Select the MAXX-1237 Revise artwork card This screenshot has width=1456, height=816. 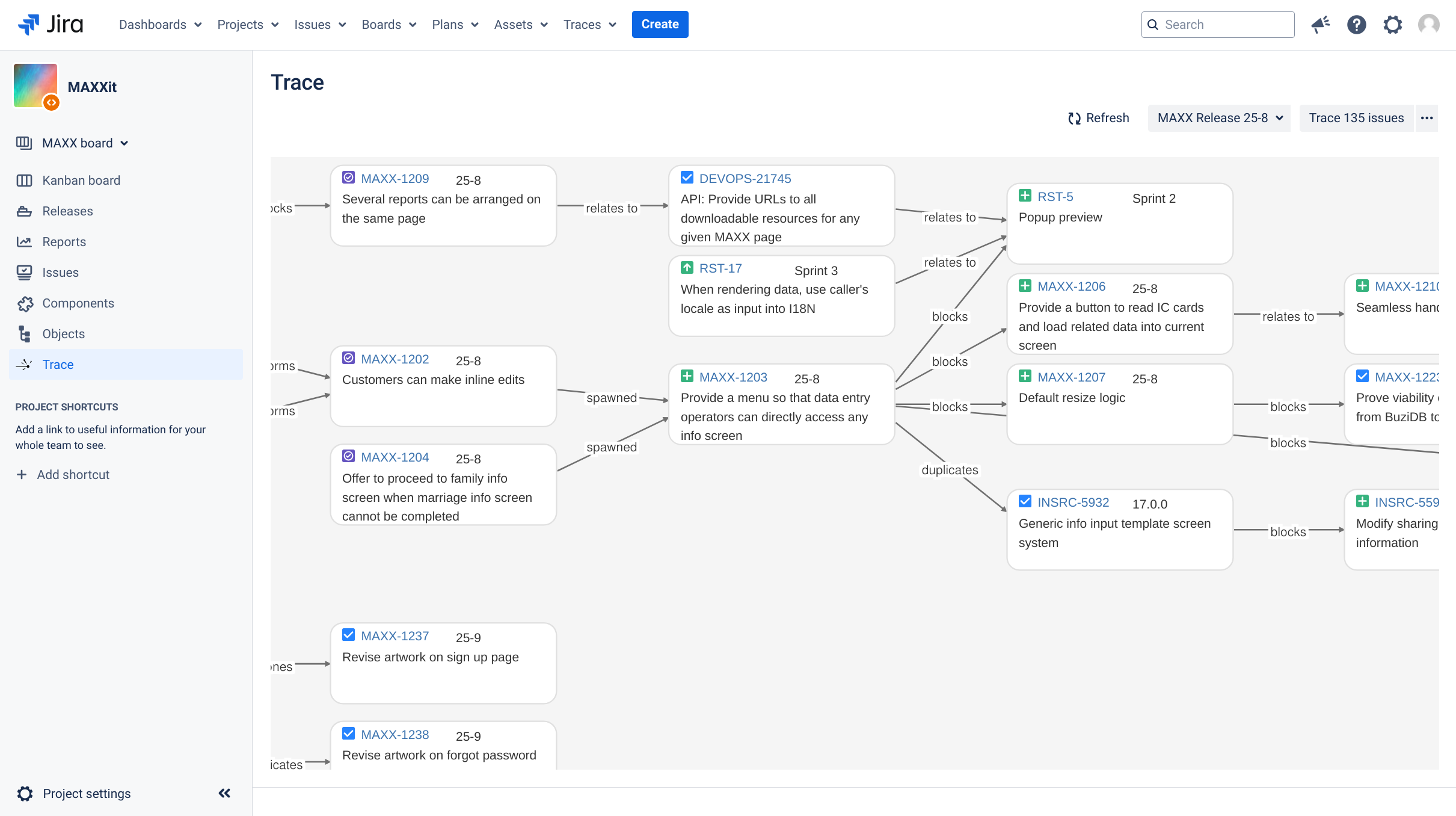pos(443,663)
